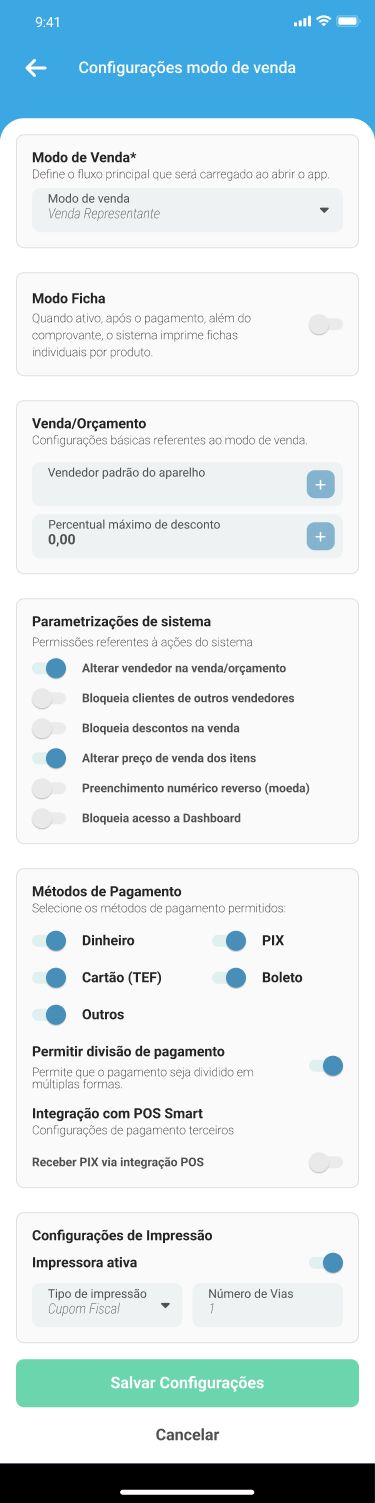Tap plus beside Percentual máximo de desconto

pos(320,537)
